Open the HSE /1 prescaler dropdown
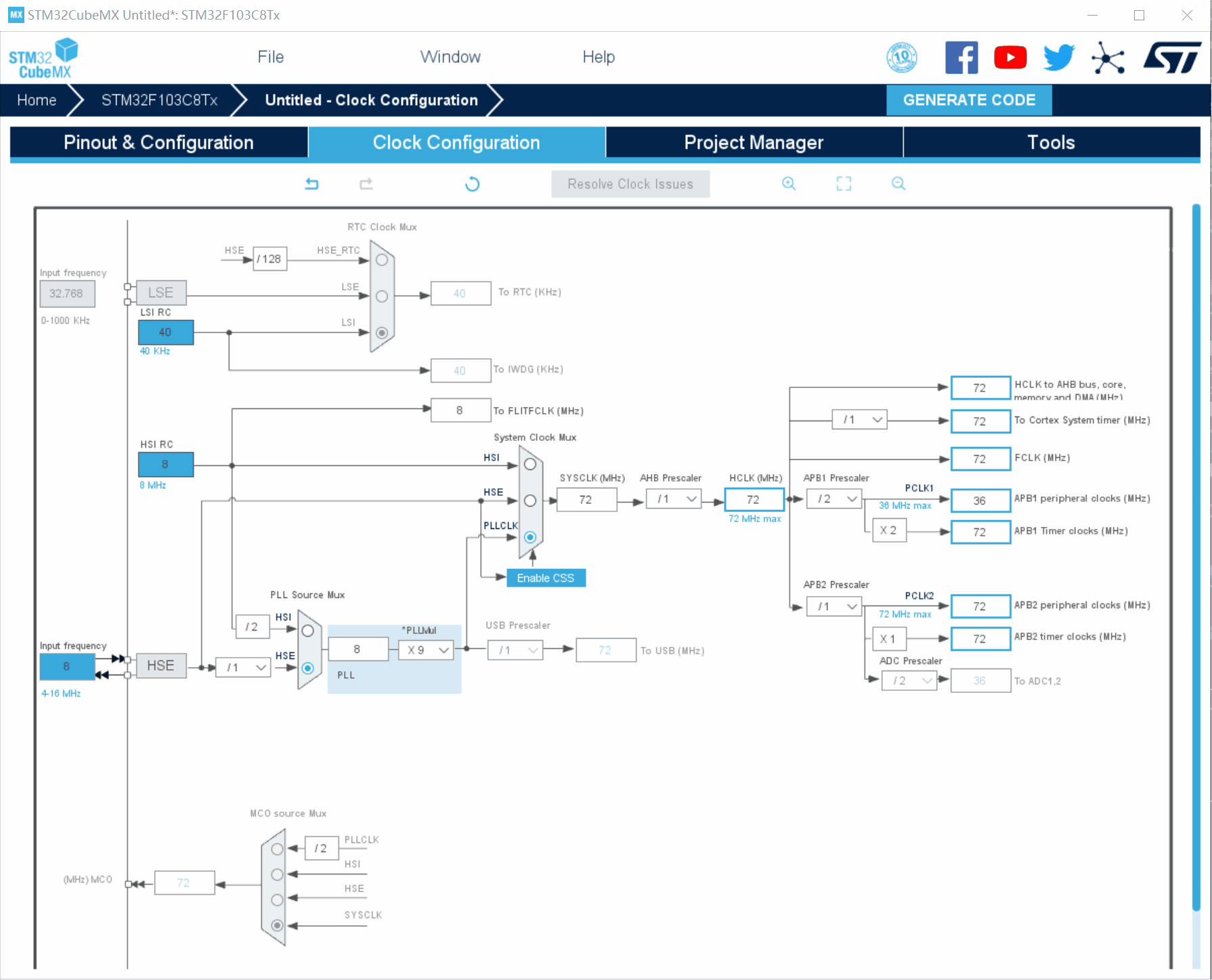1212x980 pixels. tap(243, 667)
